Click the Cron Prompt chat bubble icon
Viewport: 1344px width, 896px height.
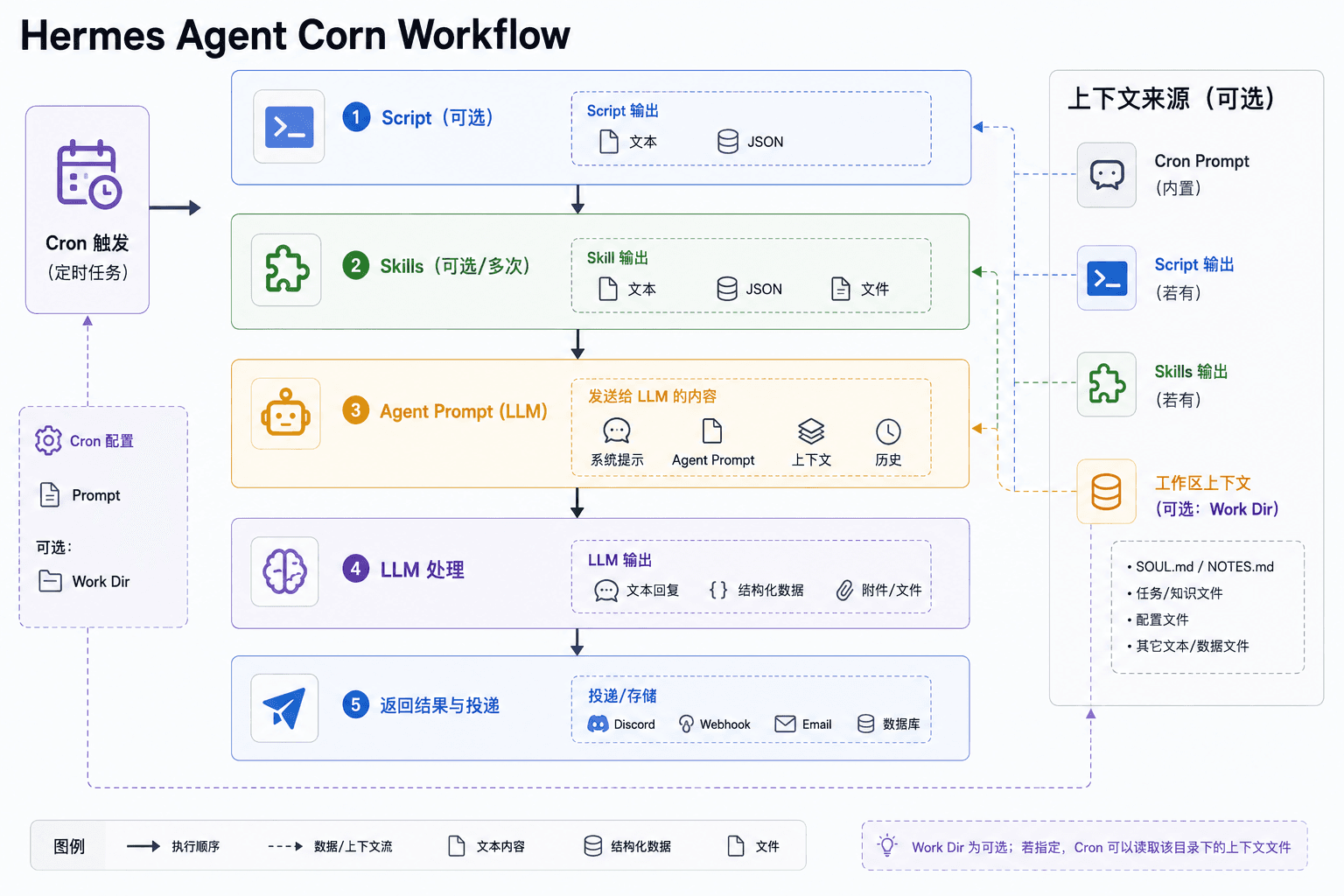(1106, 175)
